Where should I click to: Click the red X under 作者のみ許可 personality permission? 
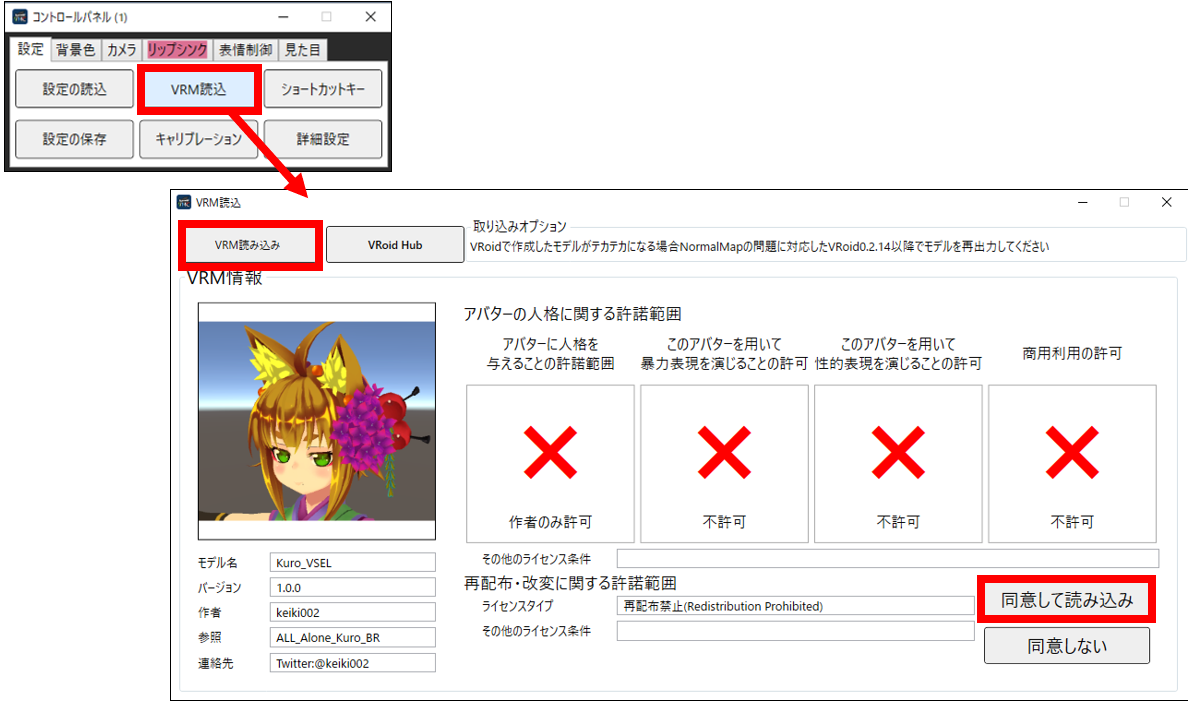(x=550, y=452)
